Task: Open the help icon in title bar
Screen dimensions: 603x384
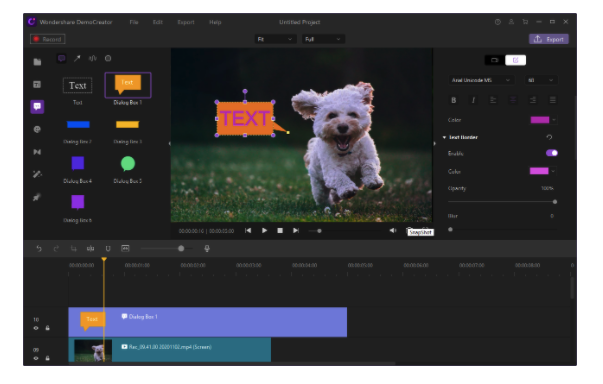Action: tap(498, 22)
